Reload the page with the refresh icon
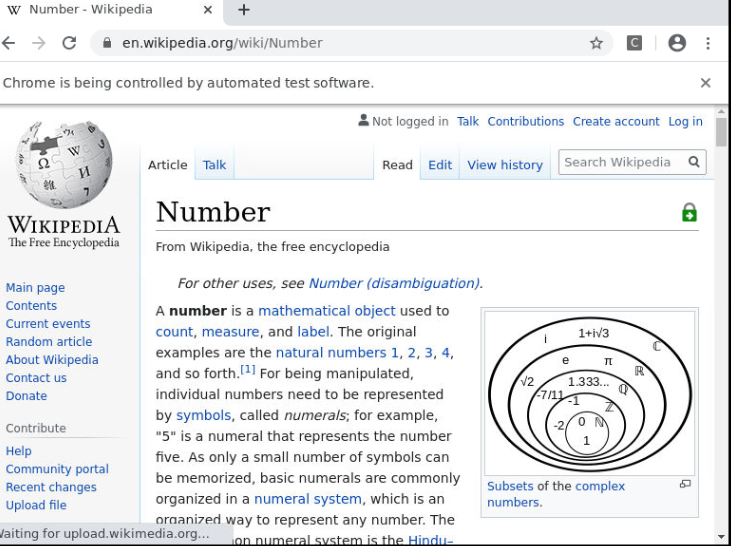This screenshot has width=731, height=546. (x=69, y=43)
